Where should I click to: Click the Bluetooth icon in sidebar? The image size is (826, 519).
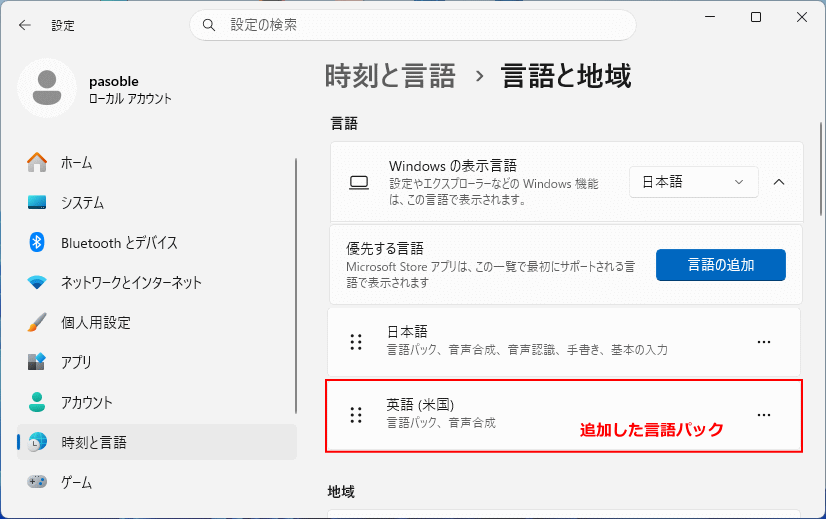coord(37,242)
